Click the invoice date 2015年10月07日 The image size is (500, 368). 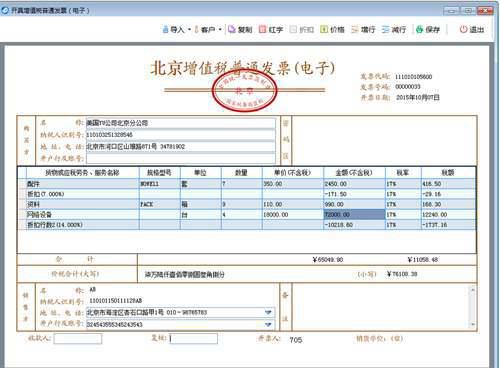(x=418, y=97)
